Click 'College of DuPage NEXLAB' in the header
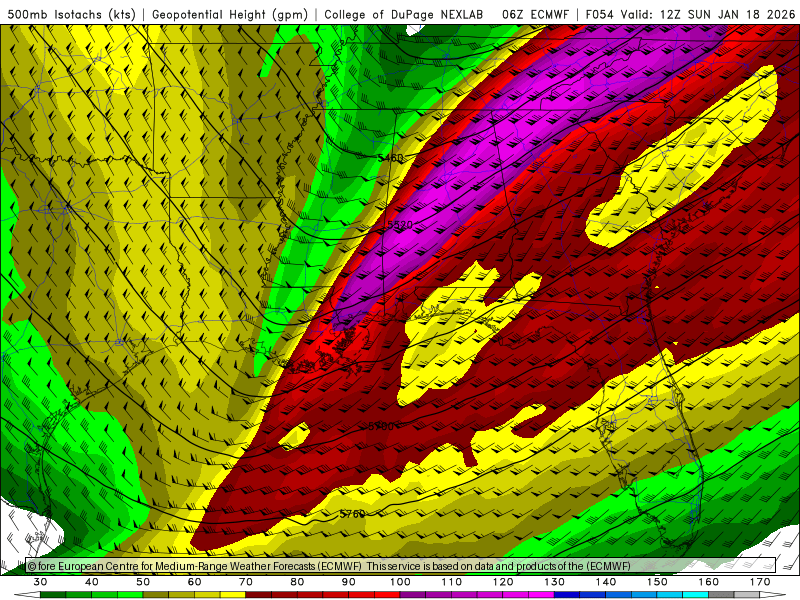The width and height of the screenshot is (800, 600). (x=404, y=14)
